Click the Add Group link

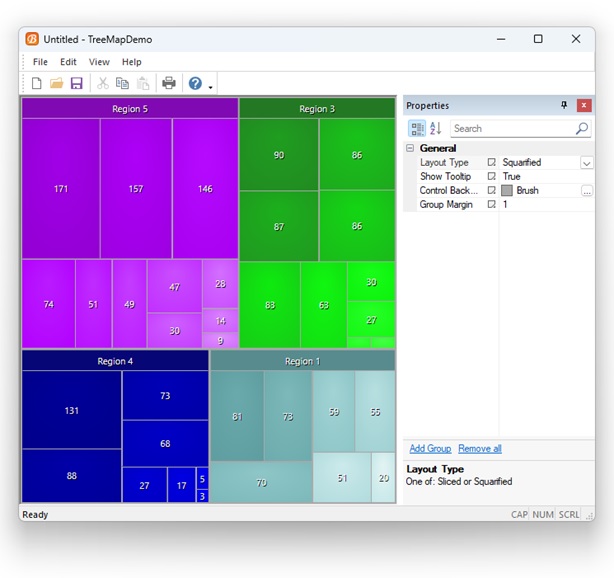tap(430, 449)
